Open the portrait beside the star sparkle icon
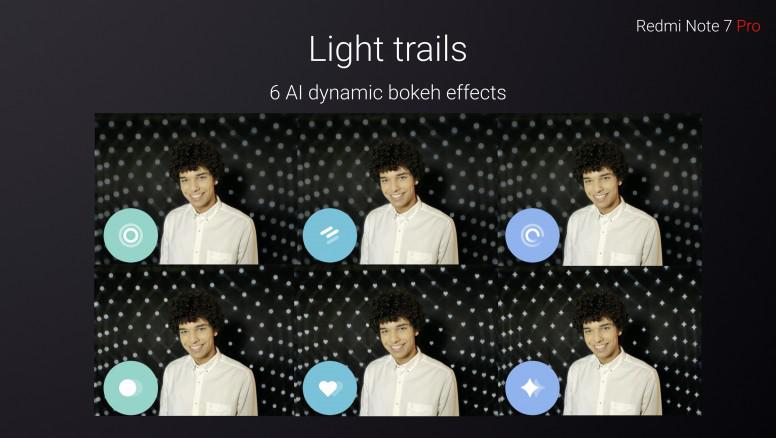Viewport: 776px width, 438px height. coord(600,341)
